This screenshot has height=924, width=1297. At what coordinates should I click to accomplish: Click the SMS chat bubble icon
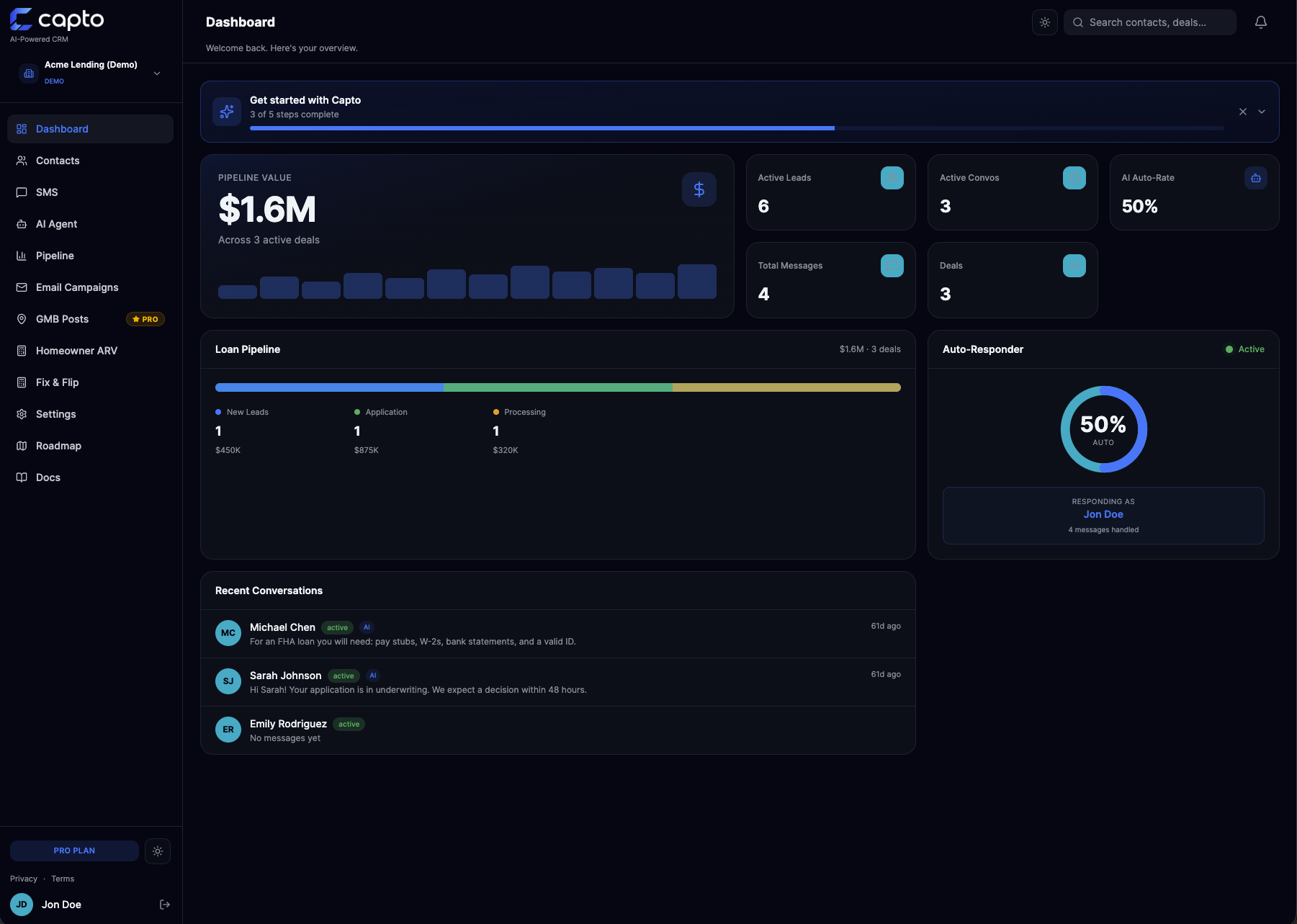(x=22, y=192)
